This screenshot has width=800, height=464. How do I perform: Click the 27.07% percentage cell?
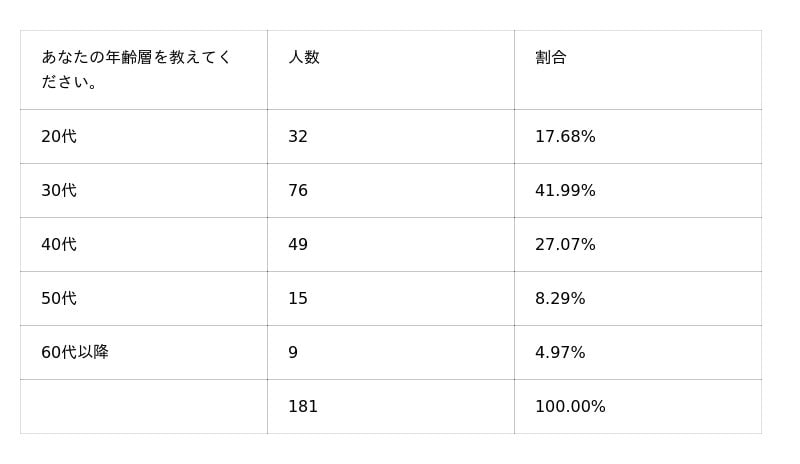(565, 245)
